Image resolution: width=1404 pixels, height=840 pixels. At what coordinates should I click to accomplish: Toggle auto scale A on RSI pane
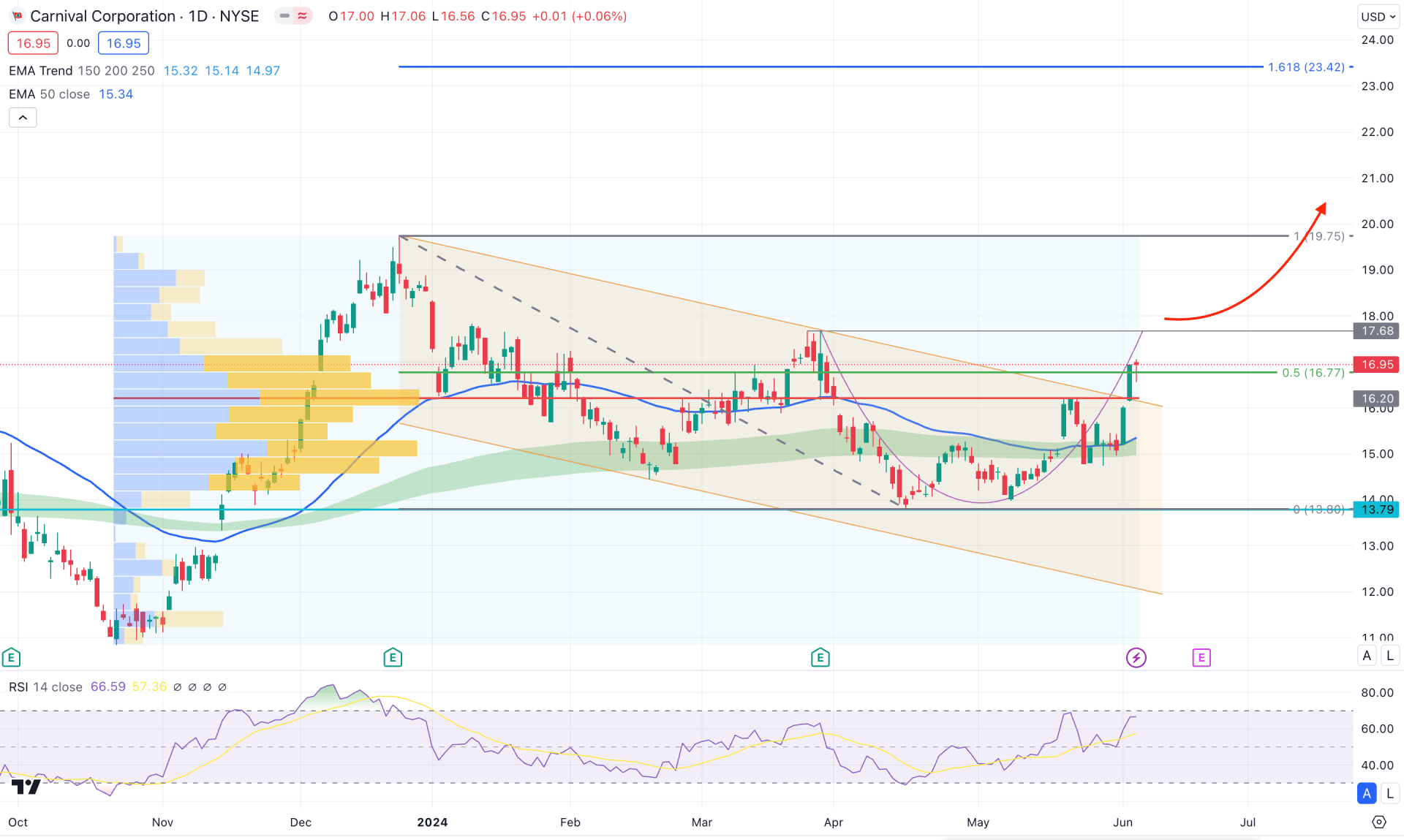(1367, 793)
